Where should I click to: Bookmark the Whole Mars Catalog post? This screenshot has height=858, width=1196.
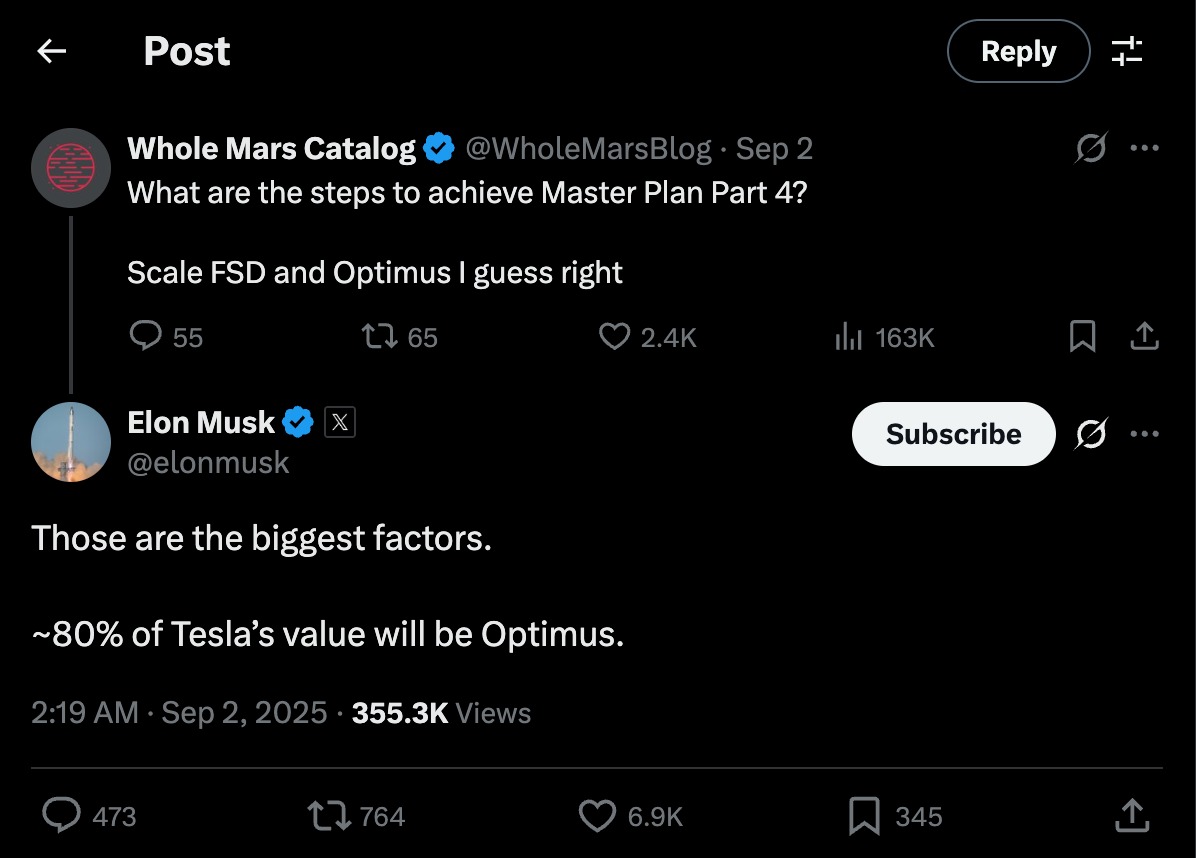[x=1080, y=337]
